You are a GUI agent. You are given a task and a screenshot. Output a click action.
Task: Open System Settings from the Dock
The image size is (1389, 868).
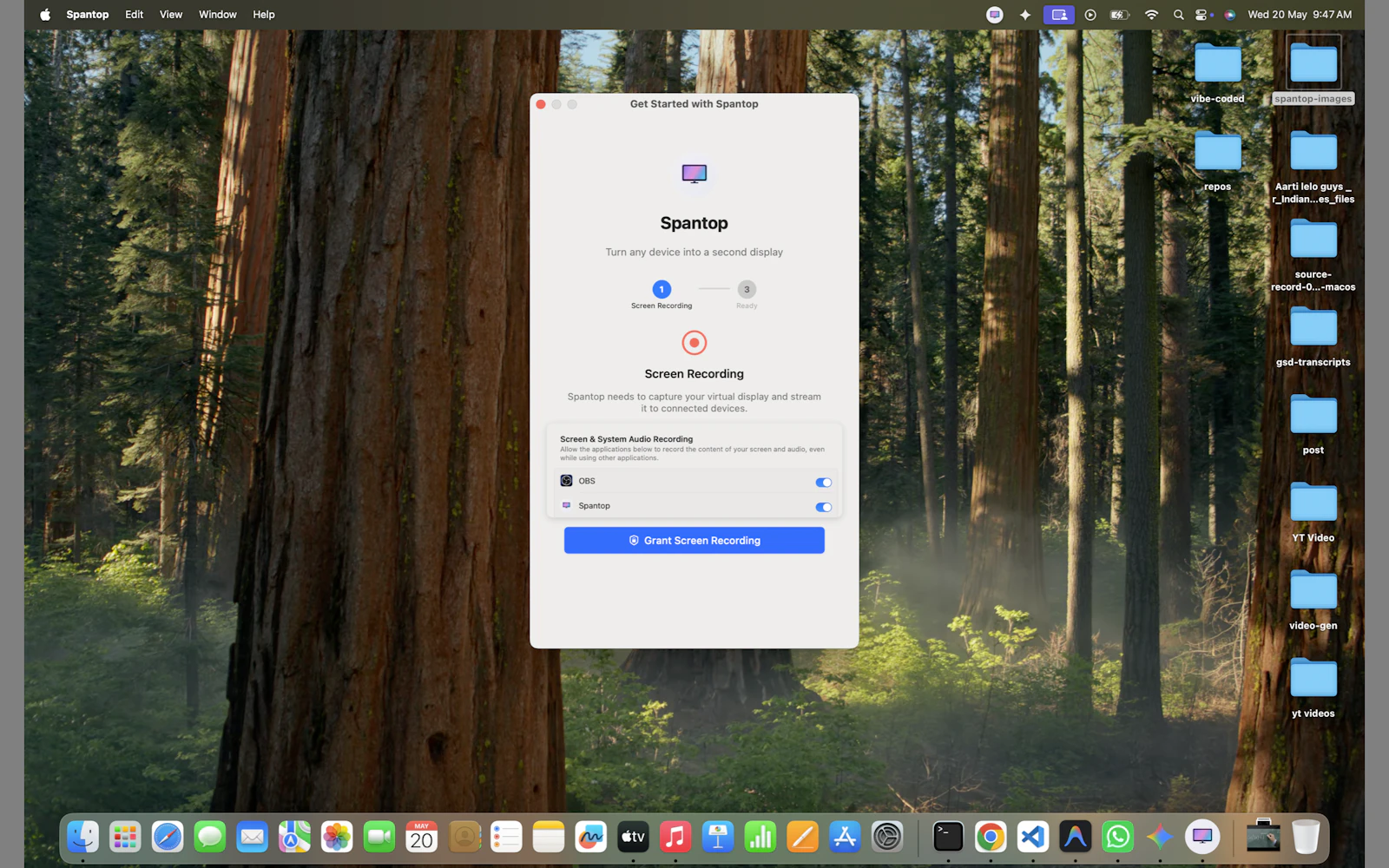pyautogui.click(x=887, y=837)
